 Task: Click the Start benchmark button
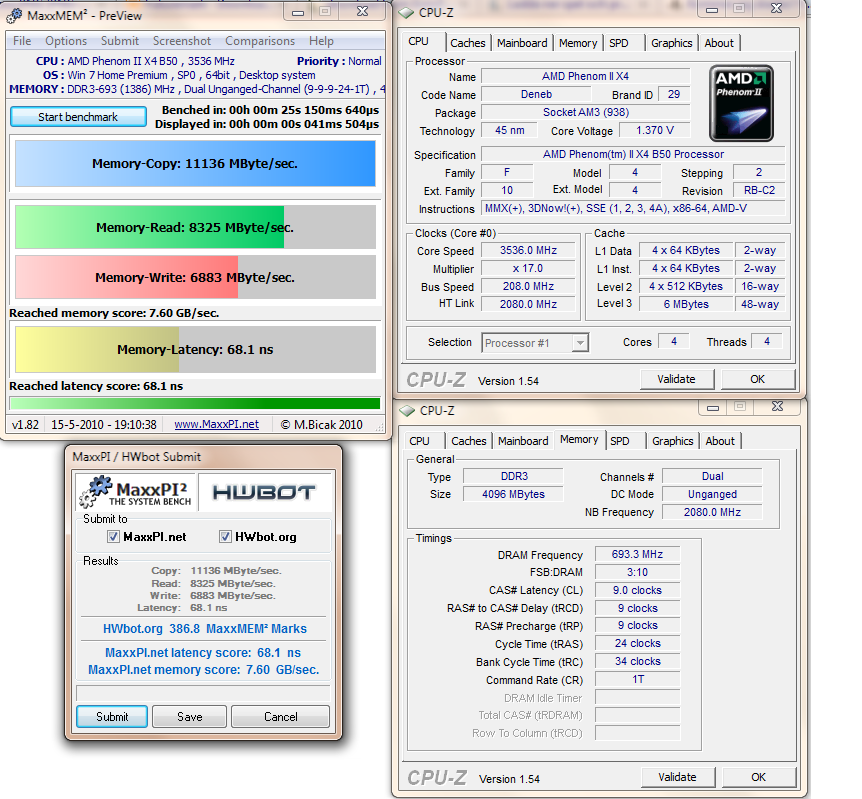point(78,117)
